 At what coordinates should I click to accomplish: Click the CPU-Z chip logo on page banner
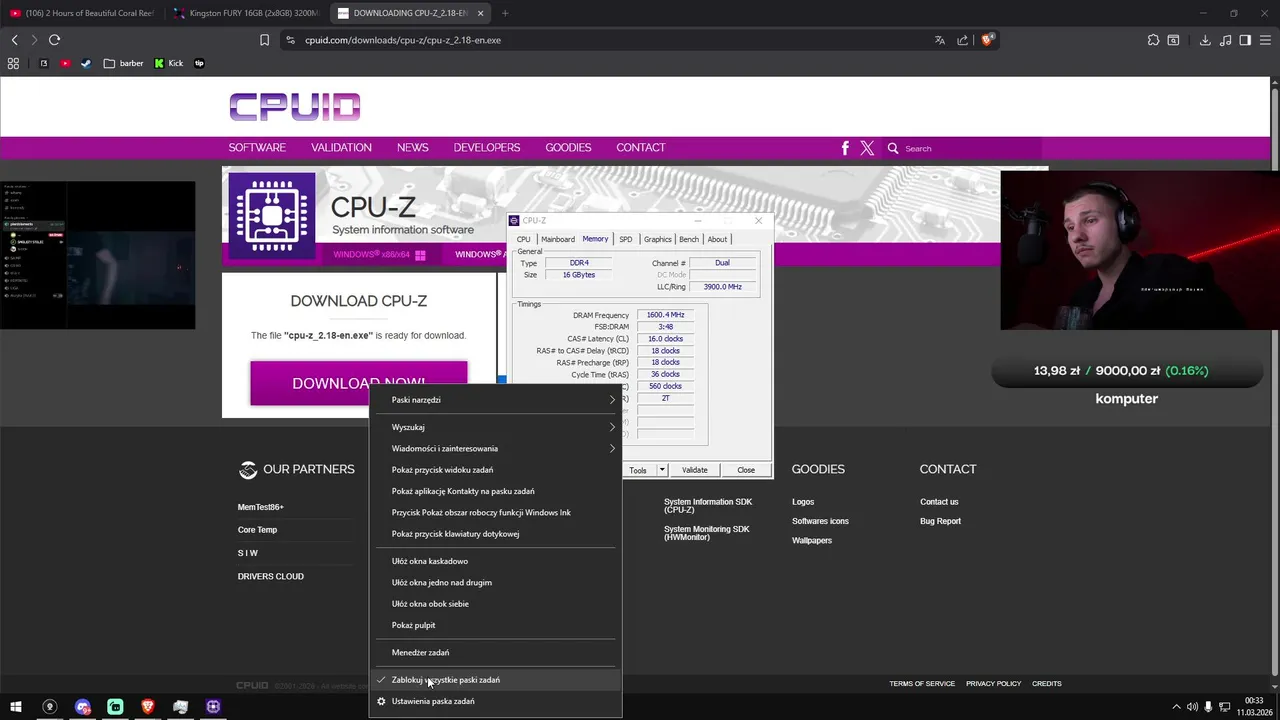pyautogui.click(x=271, y=216)
